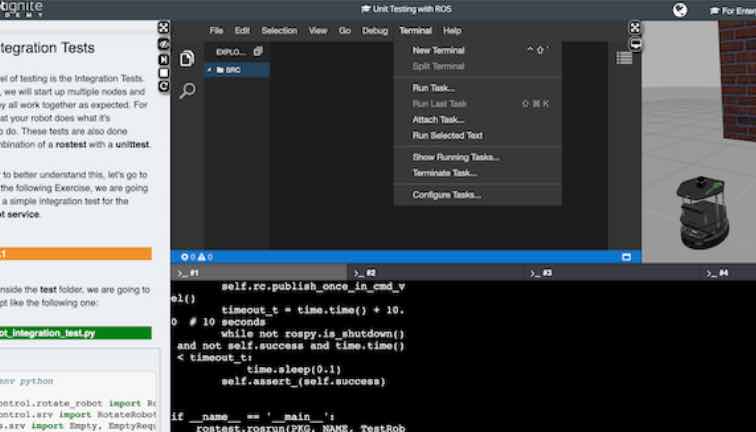This screenshot has height=432, width=756.
Task: Close the open Terminal menu
Action: pos(416,30)
